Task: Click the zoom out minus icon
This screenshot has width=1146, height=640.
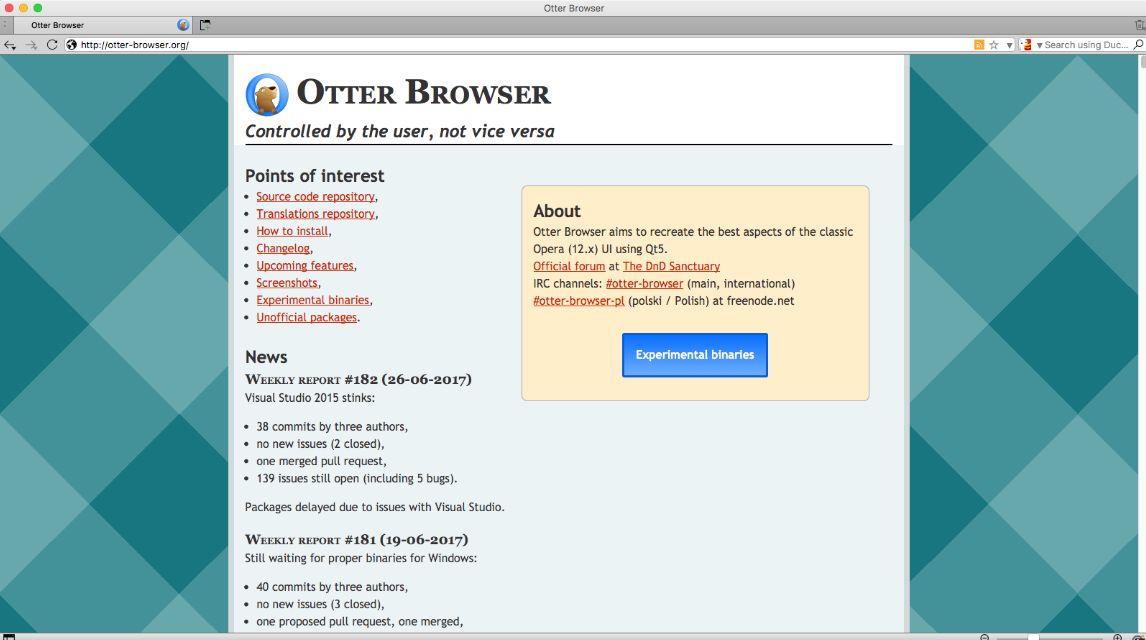Action: coord(984,637)
